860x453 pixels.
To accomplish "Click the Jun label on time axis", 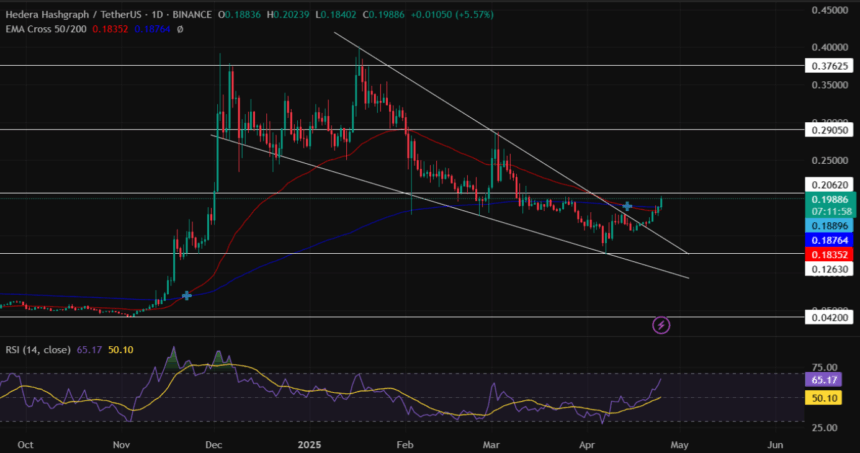I will coord(775,445).
